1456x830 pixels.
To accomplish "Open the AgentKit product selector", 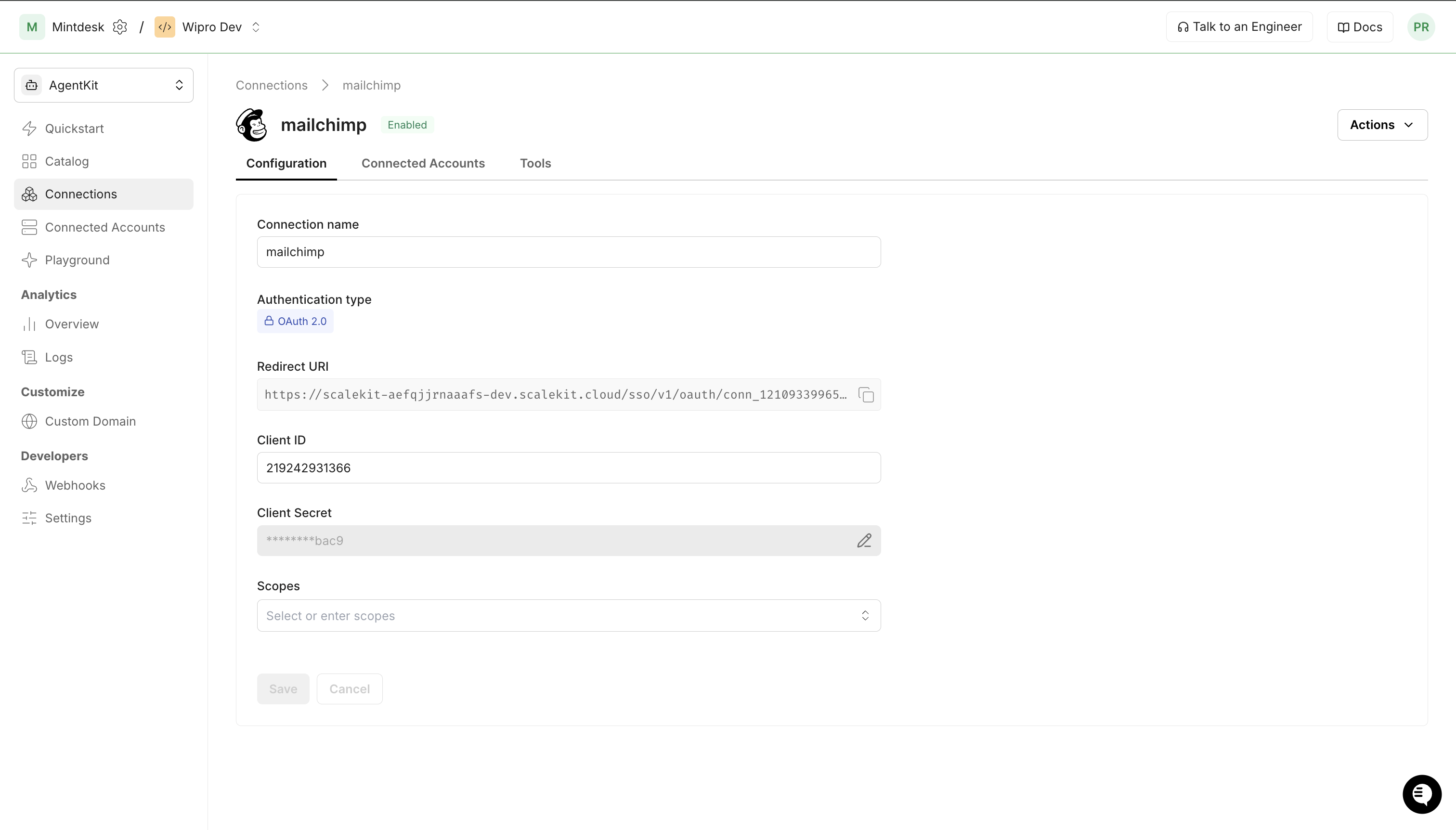I will (104, 85).
